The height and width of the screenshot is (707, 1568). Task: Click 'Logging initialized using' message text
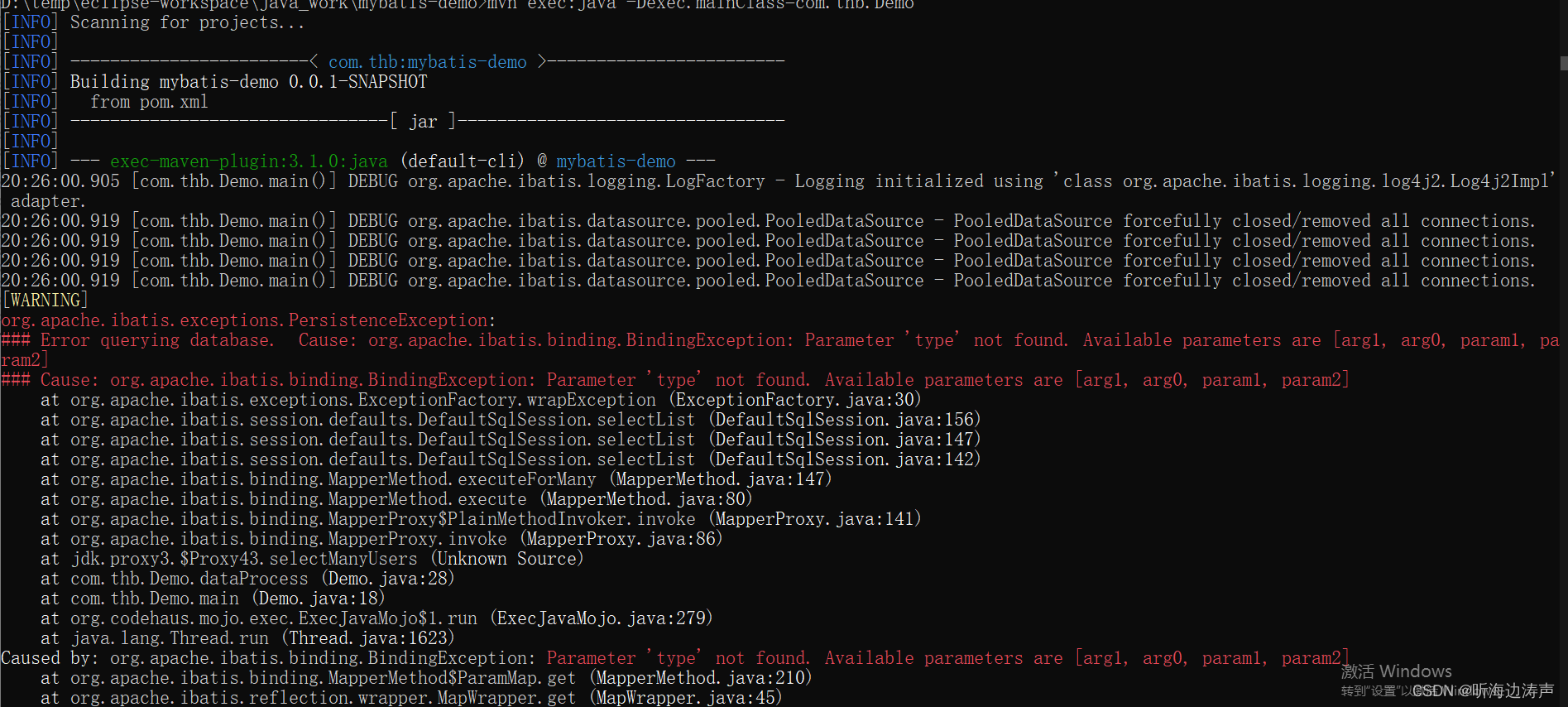point(919,181)
